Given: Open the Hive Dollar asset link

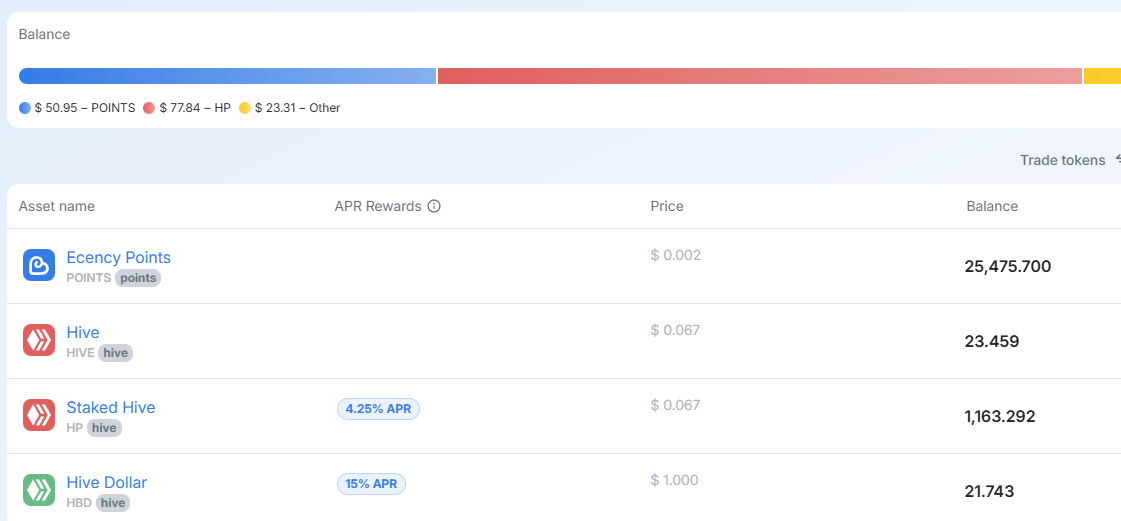Looking at the screenshot, I should [107, 482].
